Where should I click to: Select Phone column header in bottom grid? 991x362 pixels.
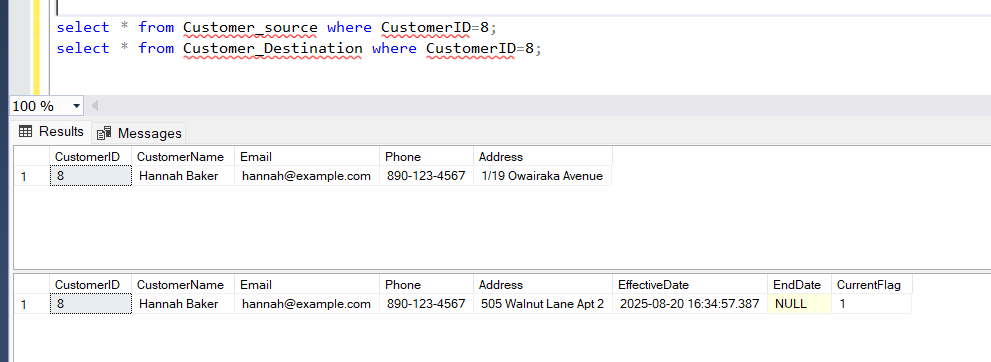[427, 285]
